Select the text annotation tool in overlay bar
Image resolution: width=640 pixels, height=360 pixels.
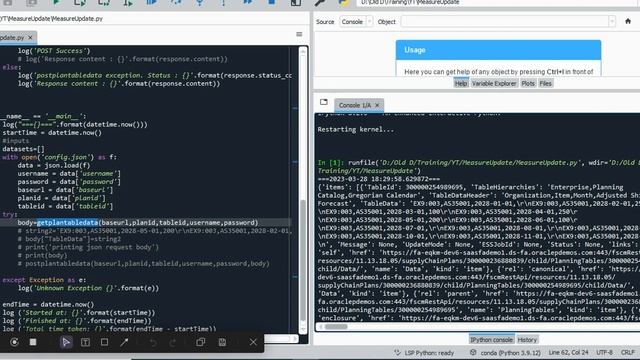pyautogui.click(x=85, y=342)
